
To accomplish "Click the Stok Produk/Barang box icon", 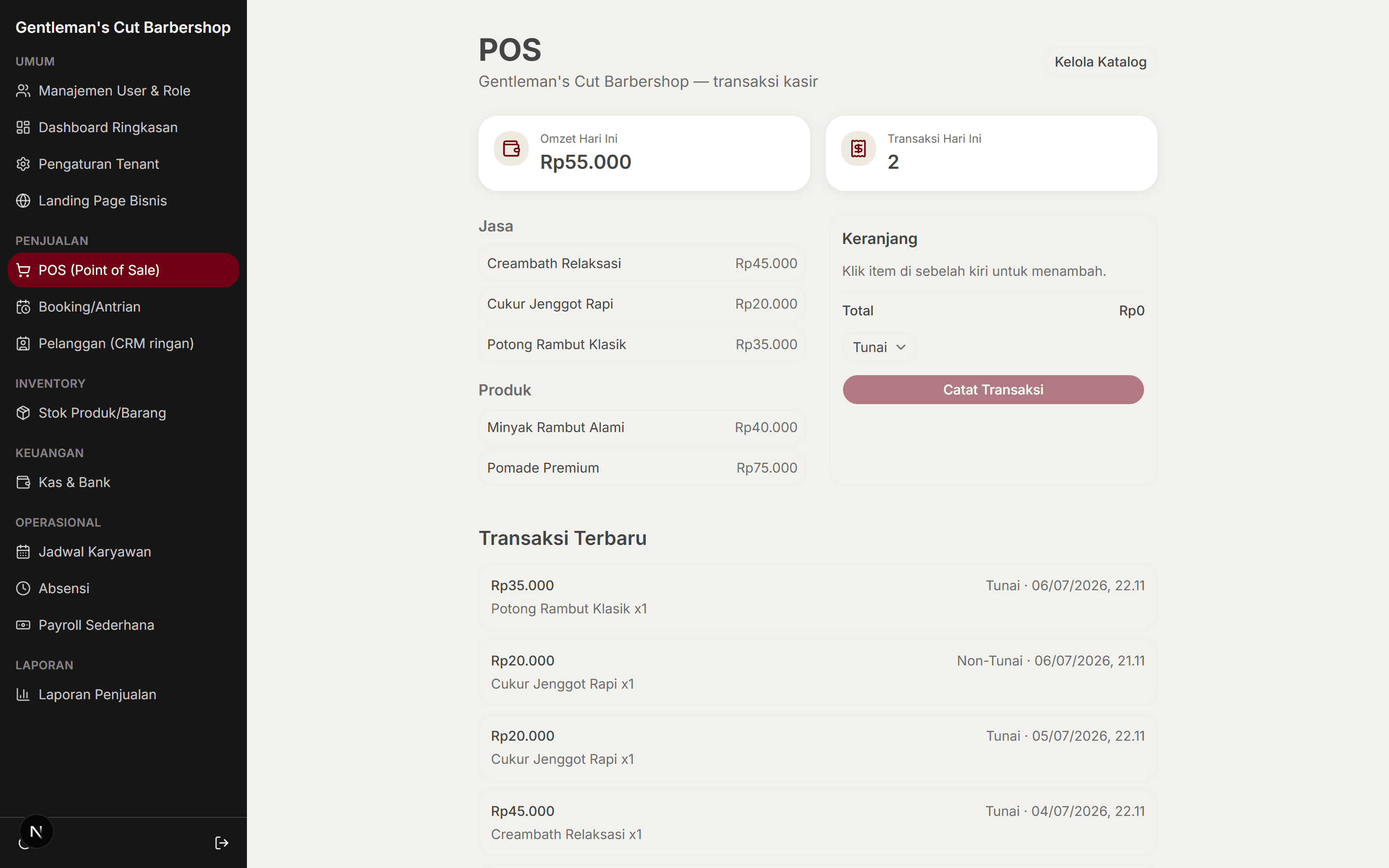I will (x=23, y=413).
